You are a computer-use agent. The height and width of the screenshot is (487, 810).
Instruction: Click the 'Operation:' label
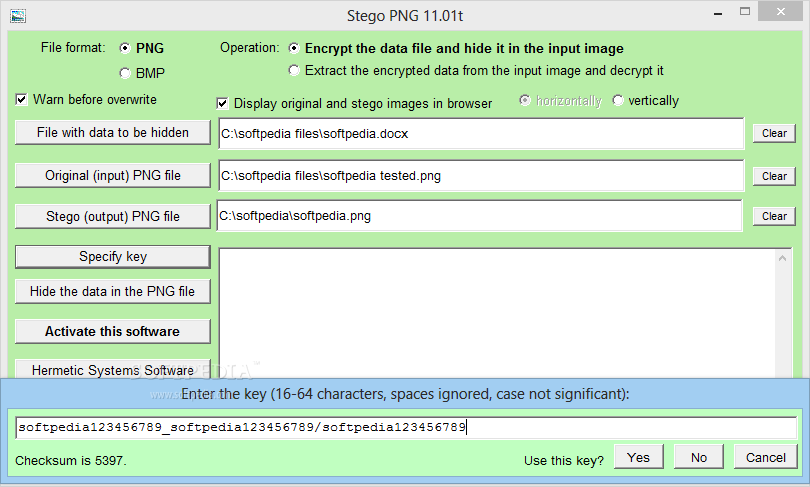tap(250, 48)
